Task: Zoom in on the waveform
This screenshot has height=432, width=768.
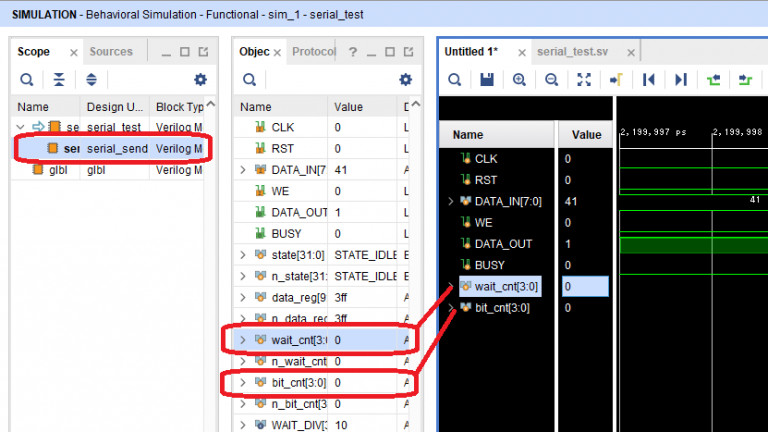Action: coord(519,80)
